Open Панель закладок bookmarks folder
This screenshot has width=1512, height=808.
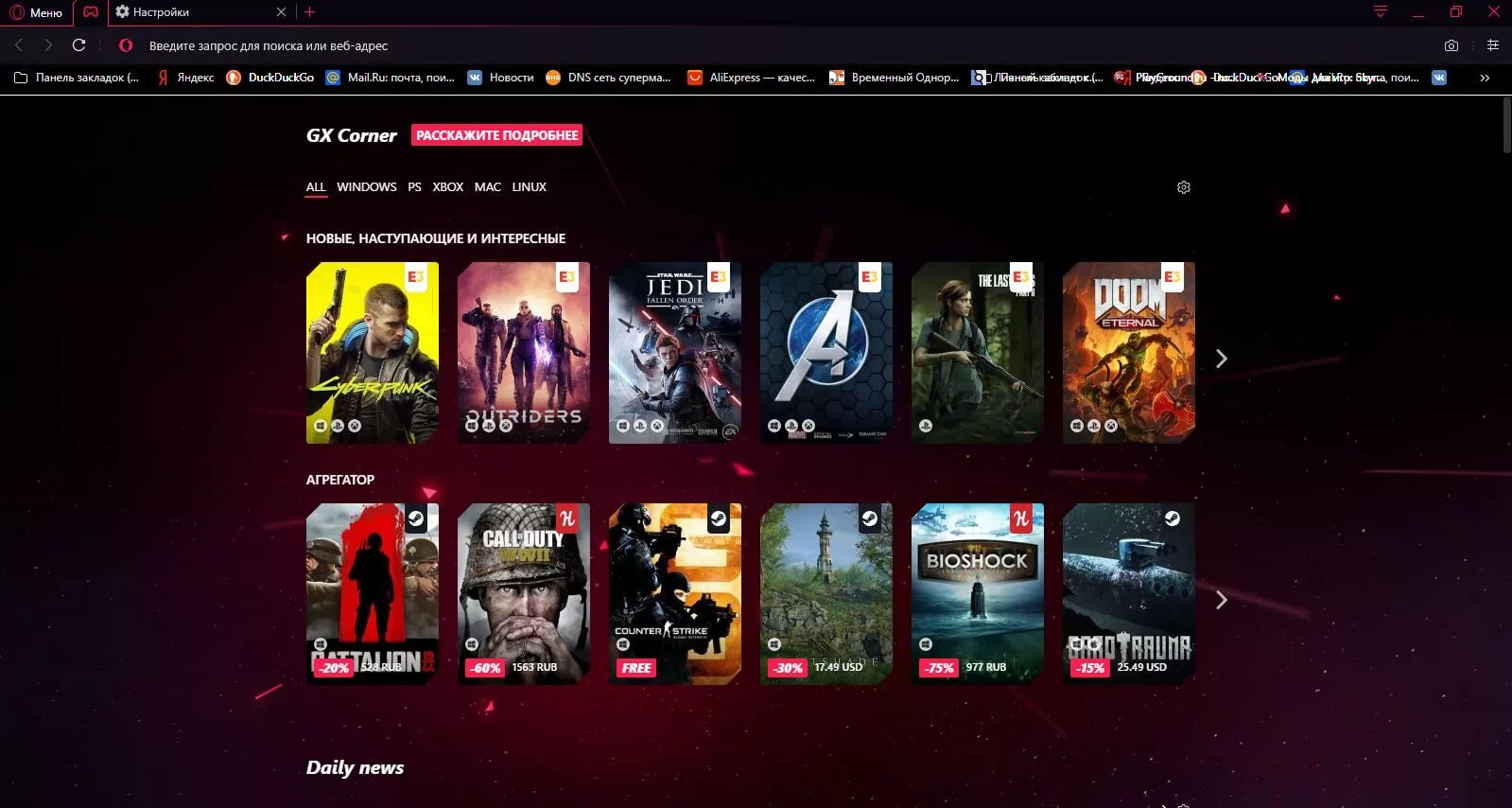77,78
